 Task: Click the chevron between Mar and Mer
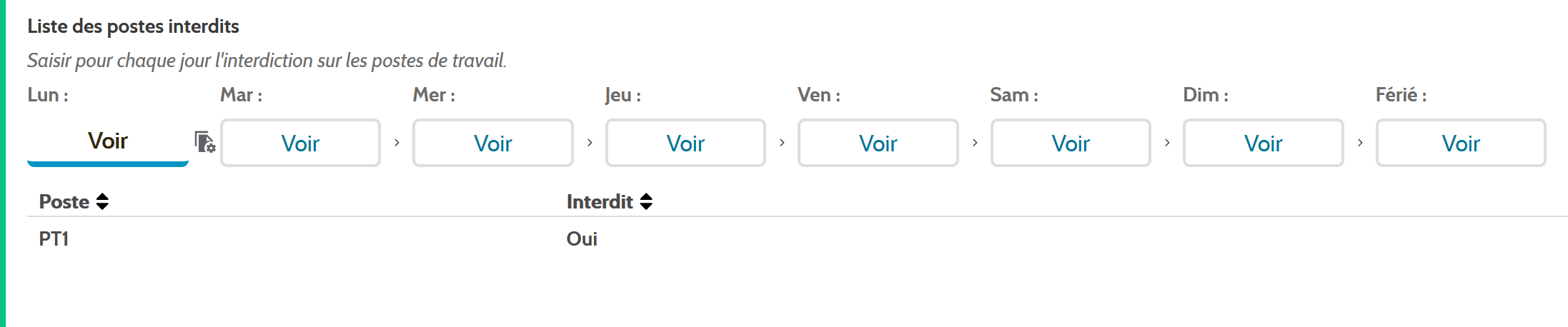pos(397,143)
